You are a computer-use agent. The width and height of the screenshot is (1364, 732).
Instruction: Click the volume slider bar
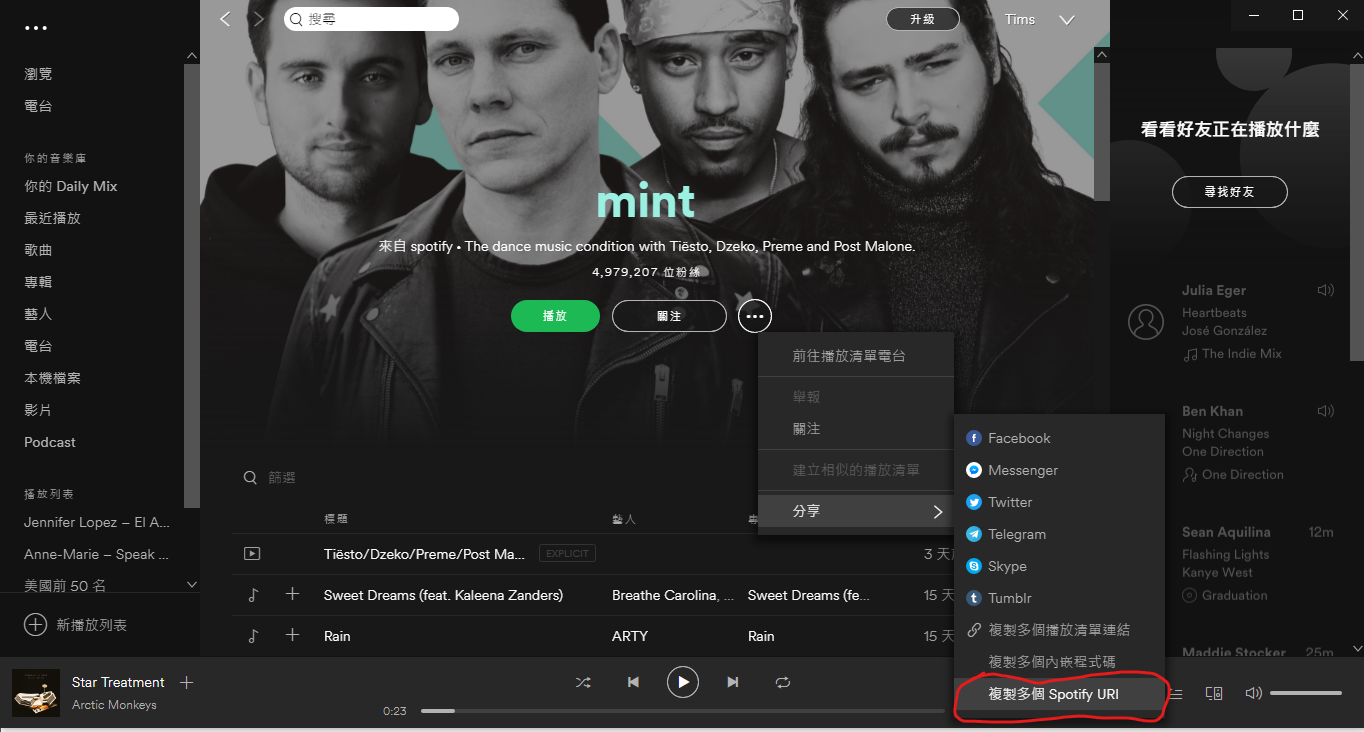point(1305,693)
